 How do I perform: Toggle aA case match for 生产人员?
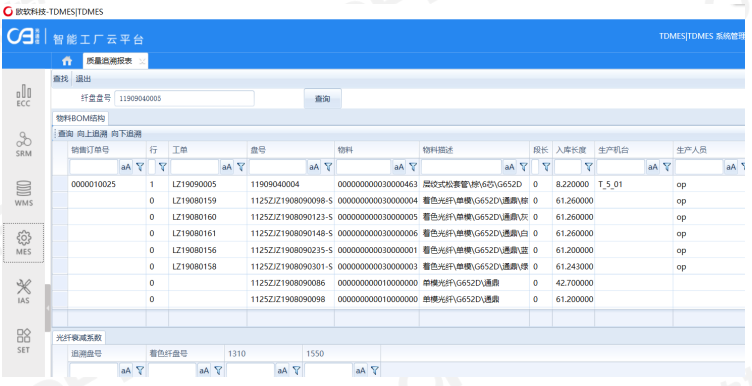click(x=731, y=167)
